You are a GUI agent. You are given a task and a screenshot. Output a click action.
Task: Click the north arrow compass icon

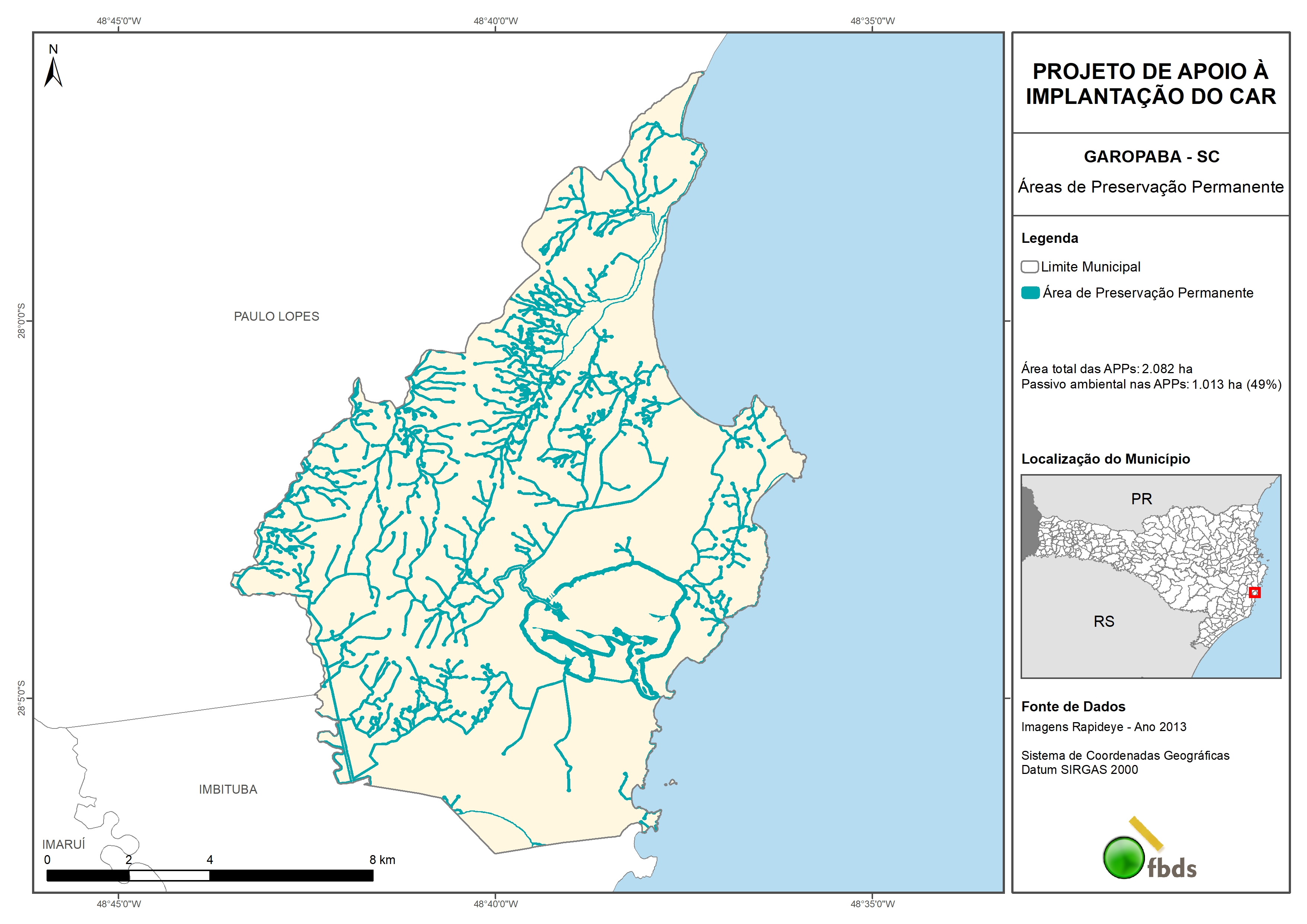[x=53, y=72]
